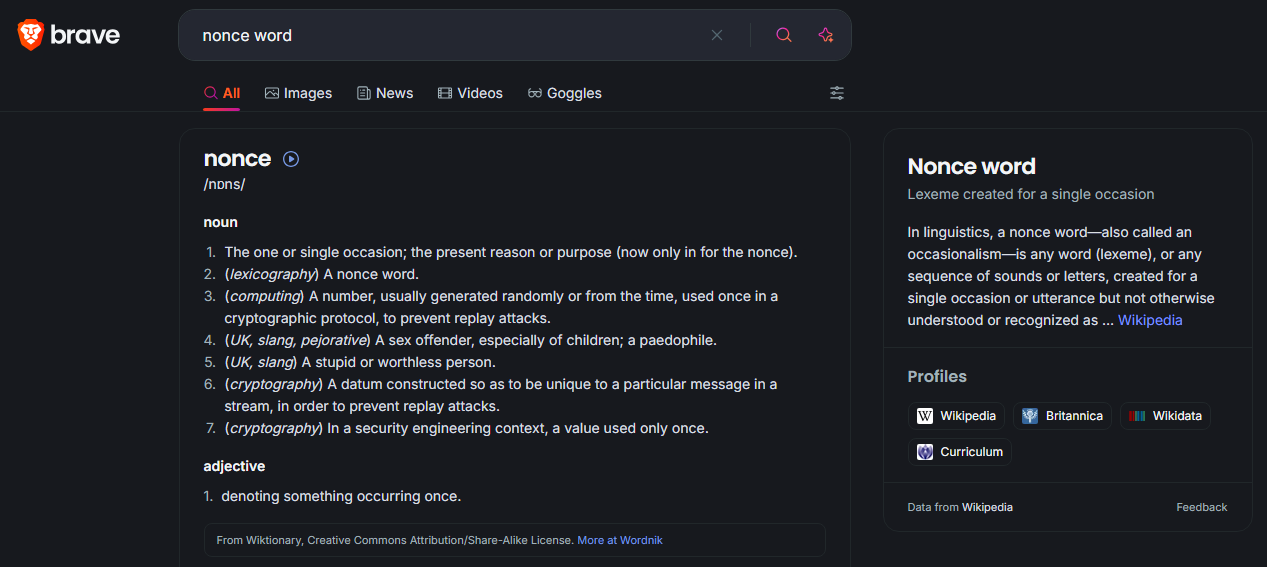This screenshot has width=1267, height=567.
Task: Open AI answer sparkle icon
Action: pos(825,35)
